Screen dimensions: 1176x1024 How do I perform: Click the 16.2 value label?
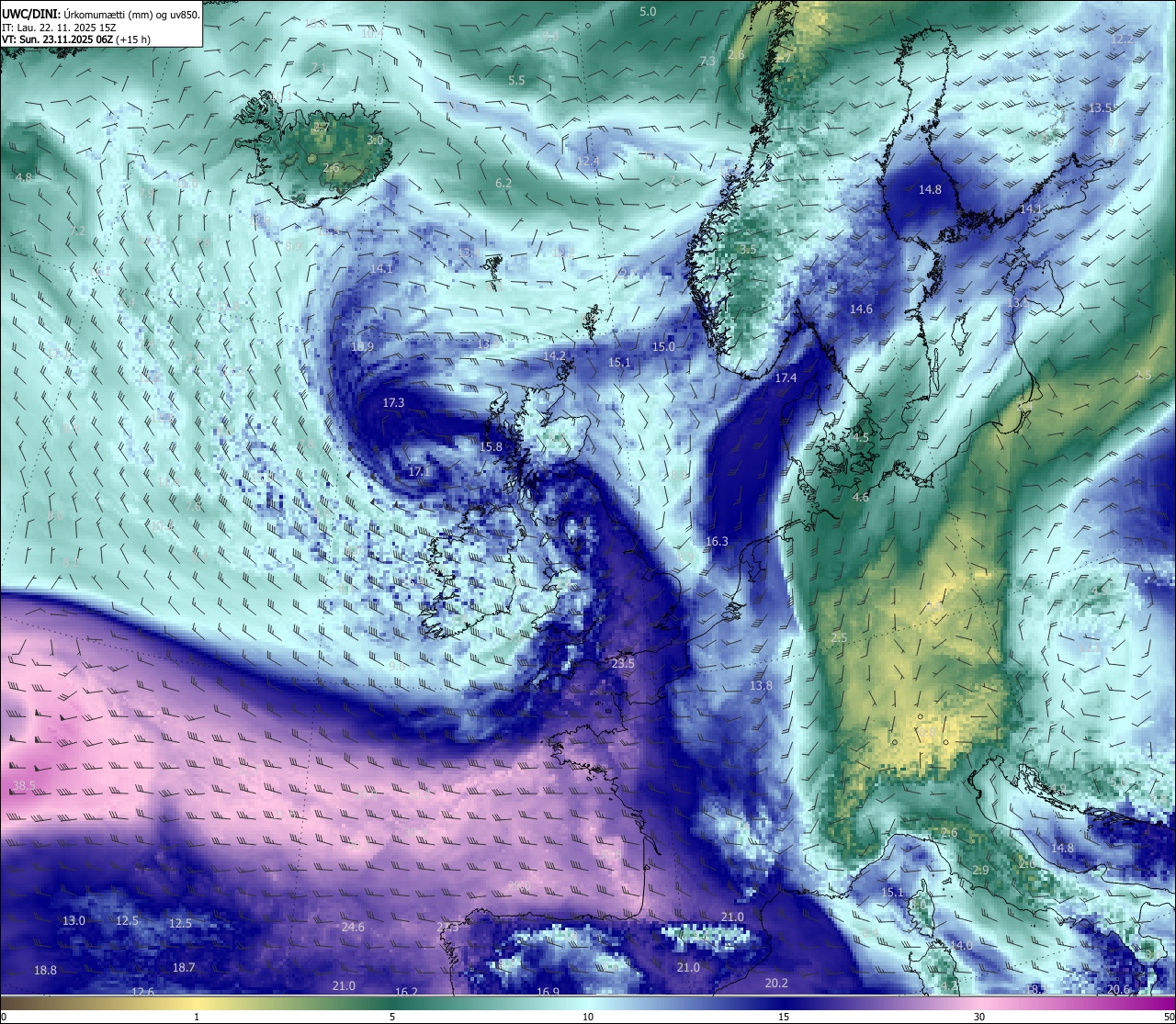[x=406, y=992]
